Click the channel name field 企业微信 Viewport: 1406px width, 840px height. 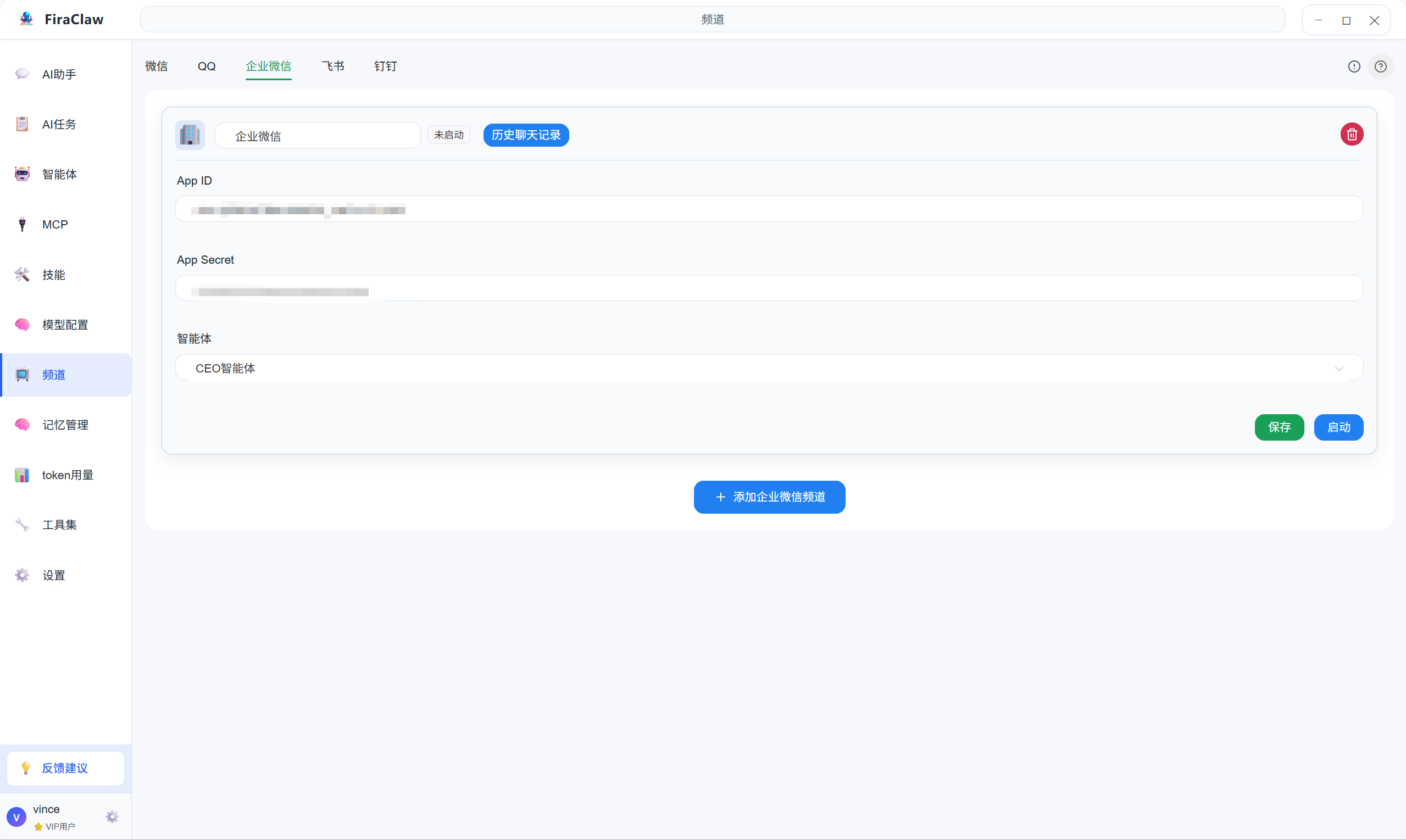click(x=318, y=135)
